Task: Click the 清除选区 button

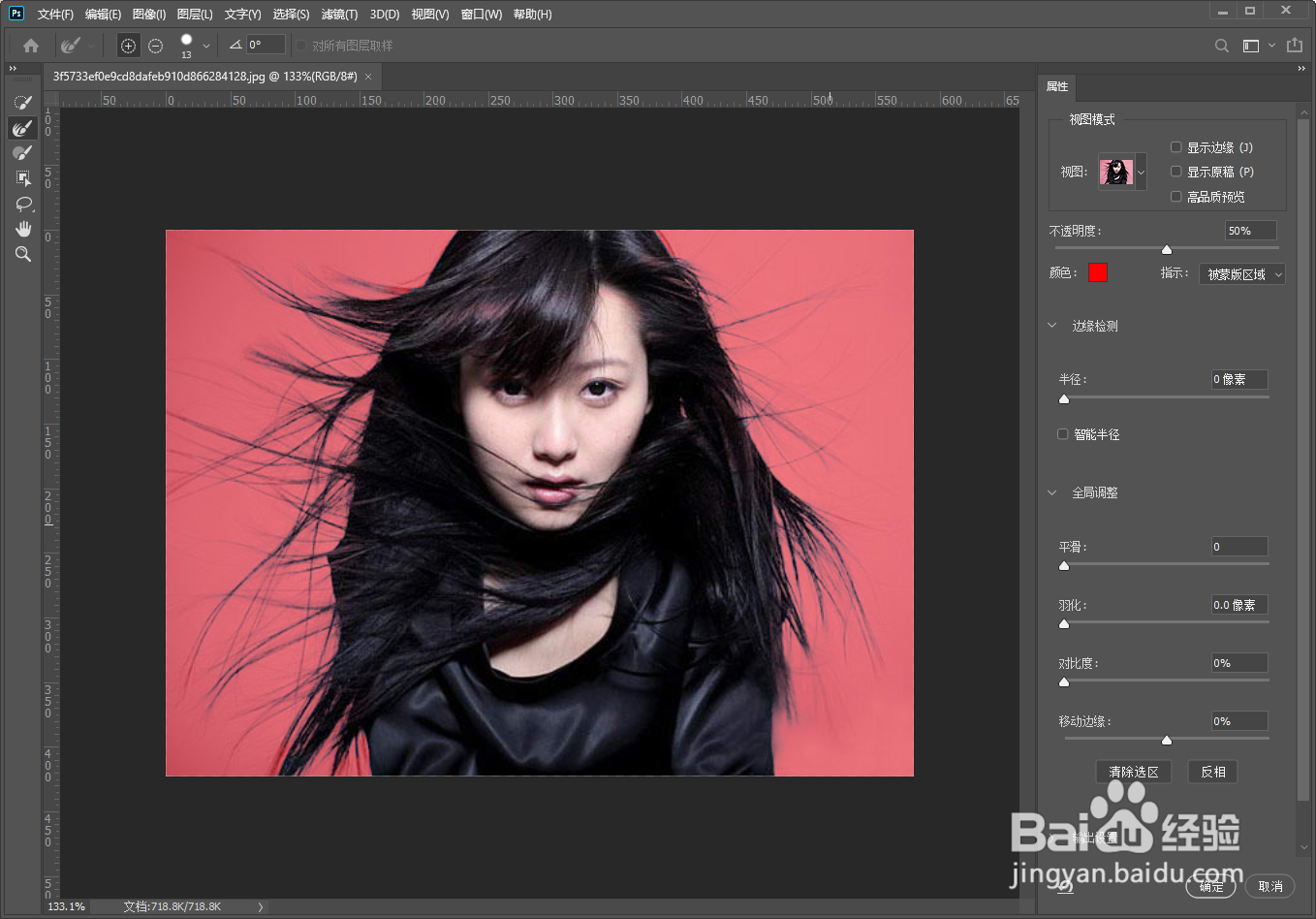Action: tap(1134, 772)
